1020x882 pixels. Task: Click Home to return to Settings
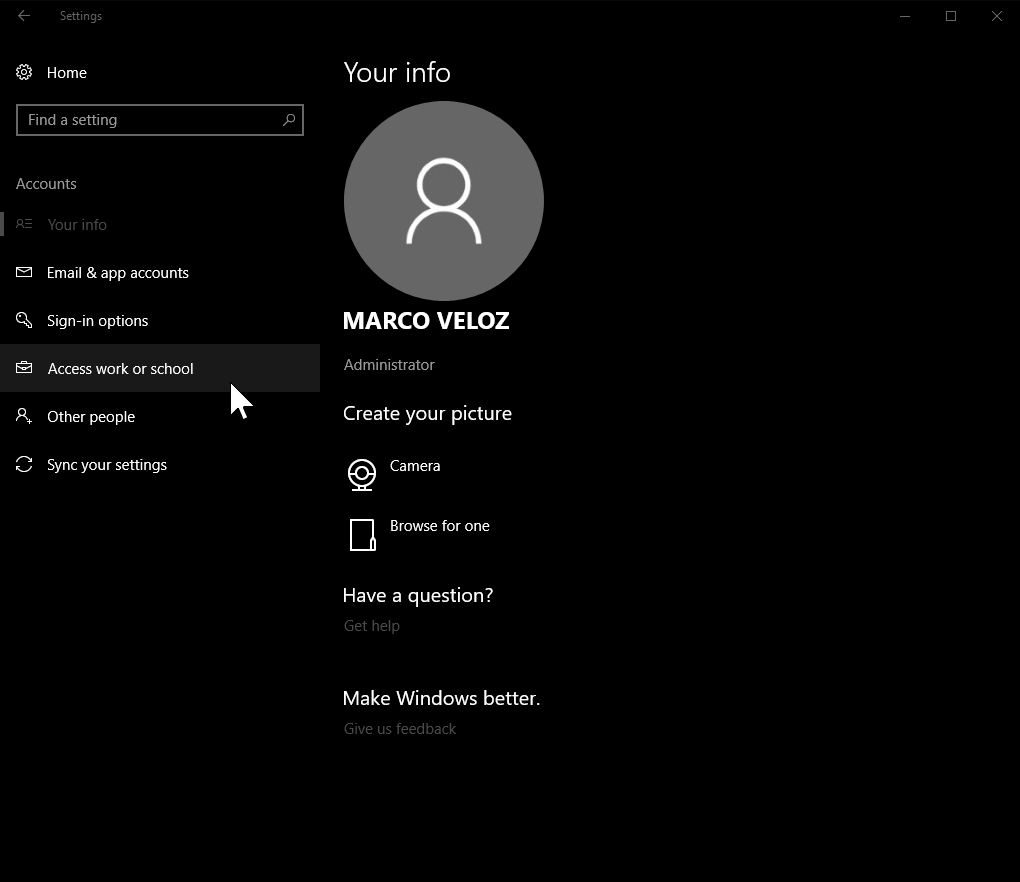tap(66, 72)
